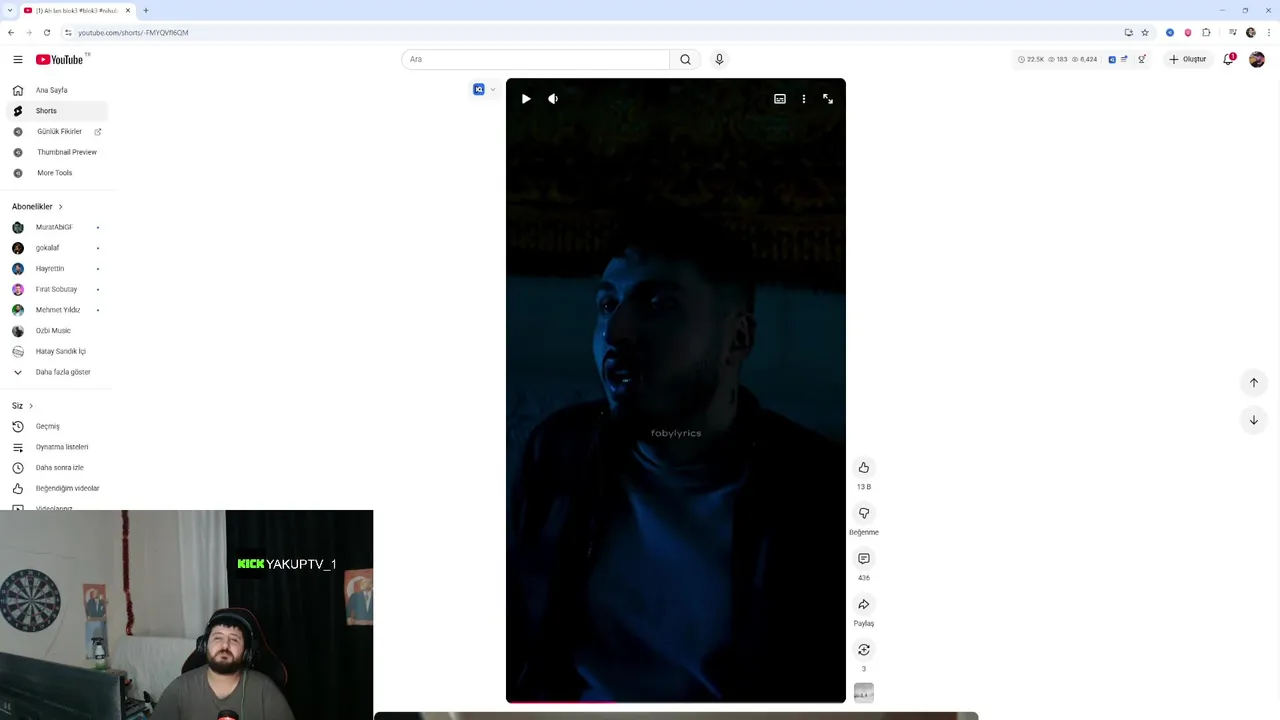
Task: Expand the Abonelikler section chevron
Action: tap(60, 207)
